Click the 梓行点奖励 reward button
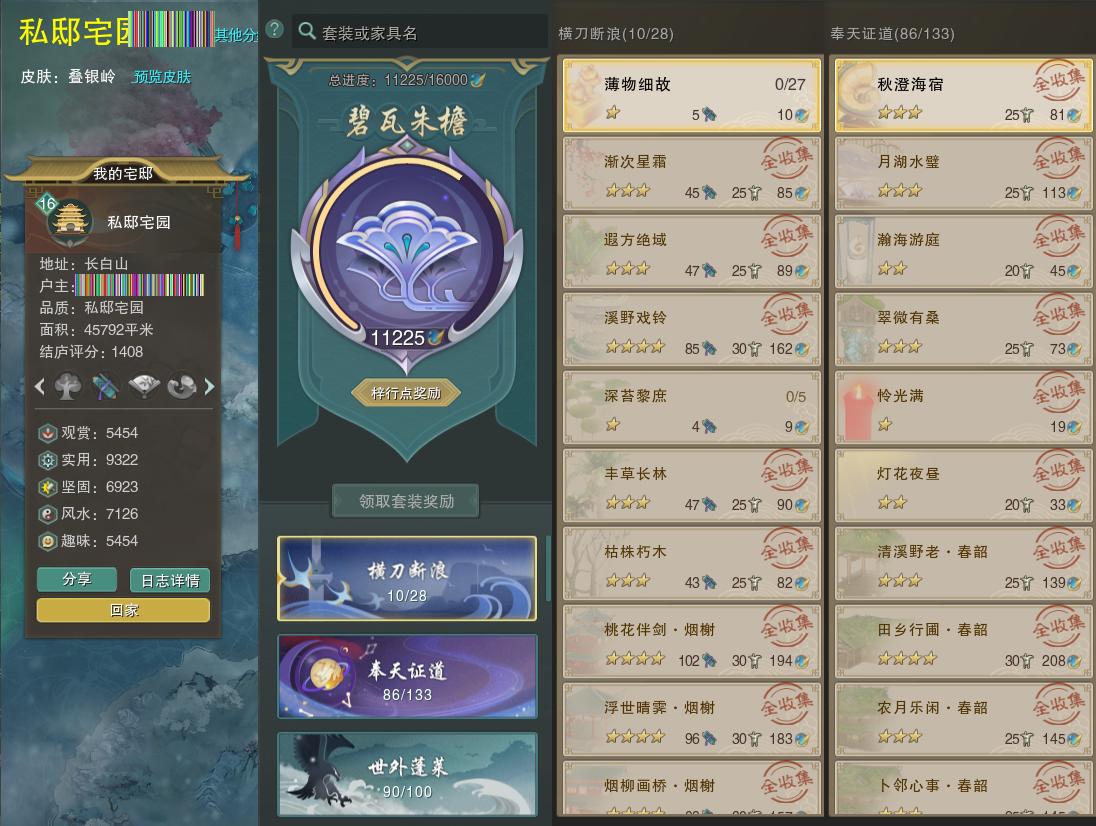The width and height of the screenshot is (1096, 826). click(x=406, y=393)
